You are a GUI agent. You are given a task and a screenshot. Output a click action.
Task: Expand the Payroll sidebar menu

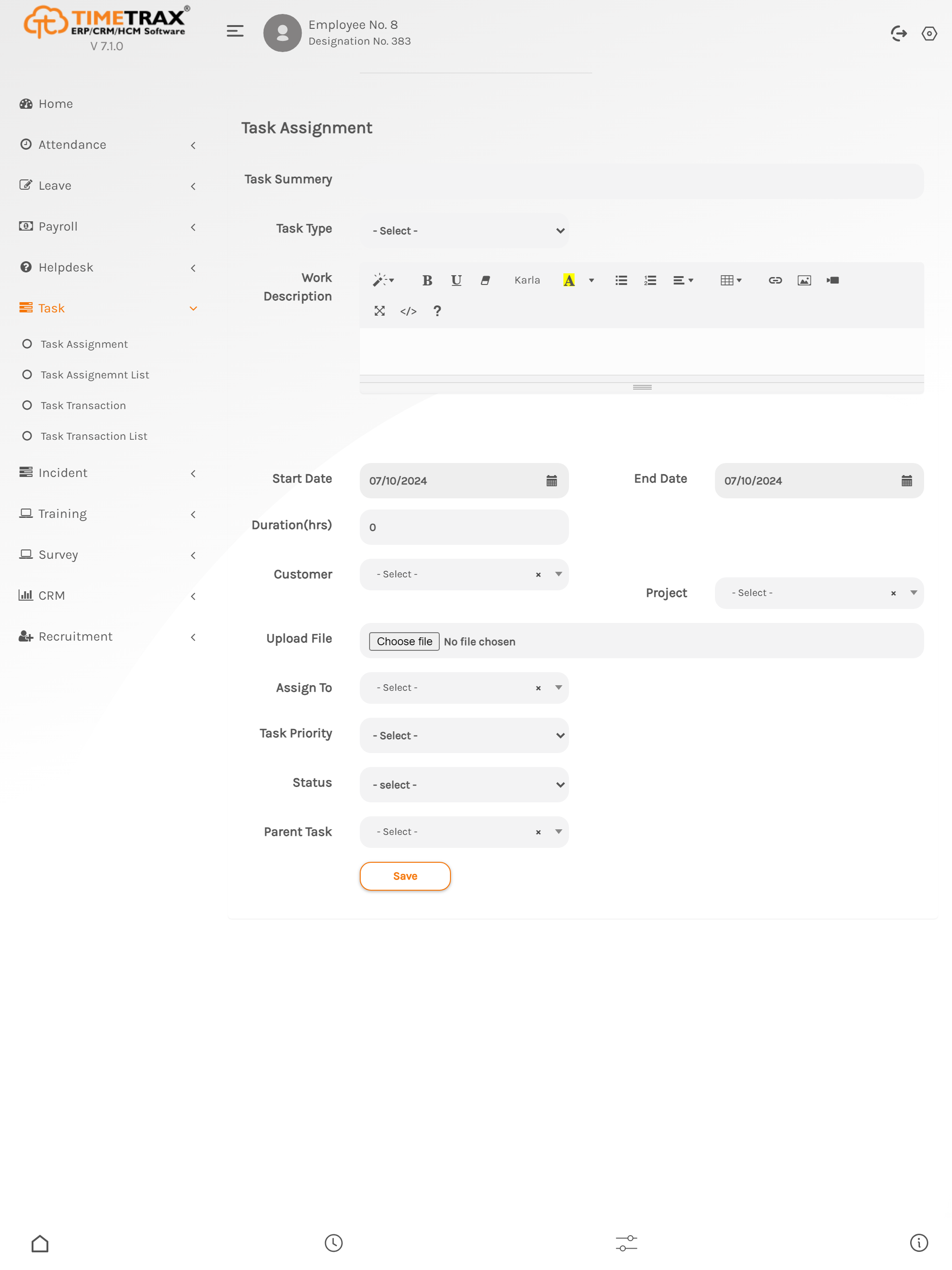tap(107, 226)
